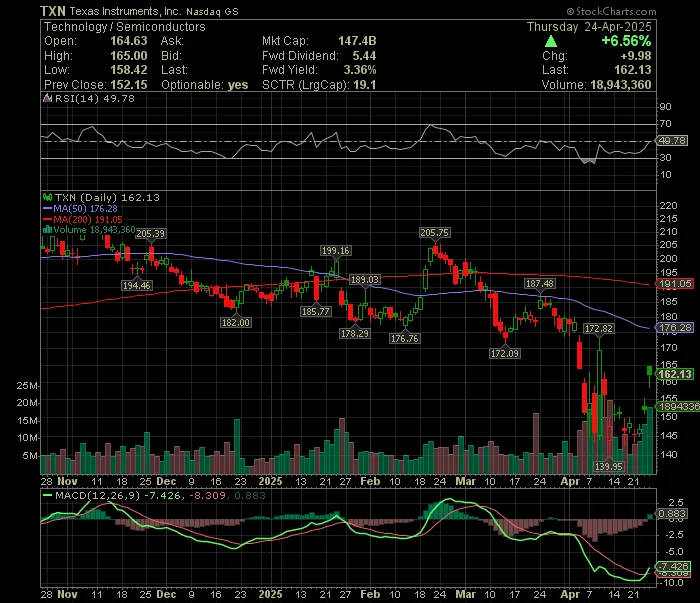
Task: Click the 199.16 peak price label
Action: tap(336, 250)
